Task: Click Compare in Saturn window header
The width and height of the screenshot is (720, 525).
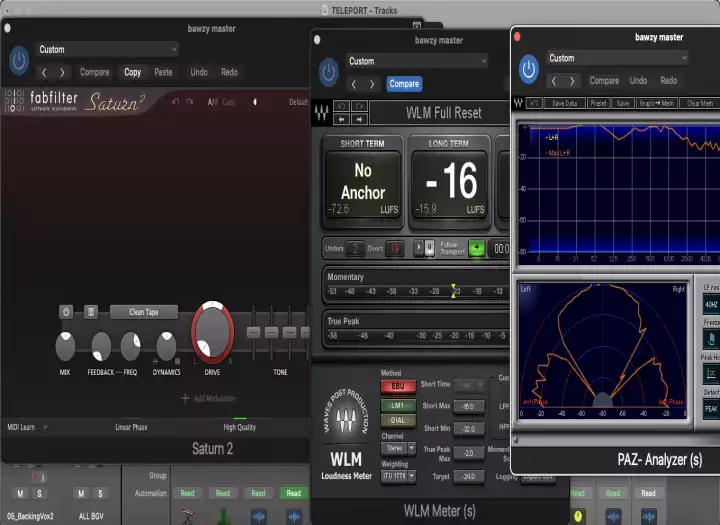Action: click(x=95, y=72)
